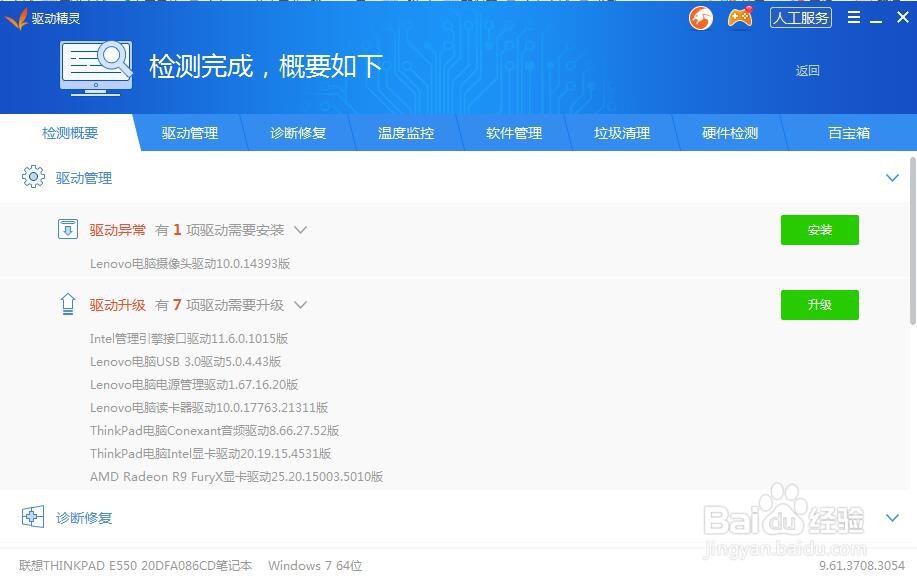Expand the 驱动异常 driver list arrow
Screen dimensions: 917x581
[300, 229]
